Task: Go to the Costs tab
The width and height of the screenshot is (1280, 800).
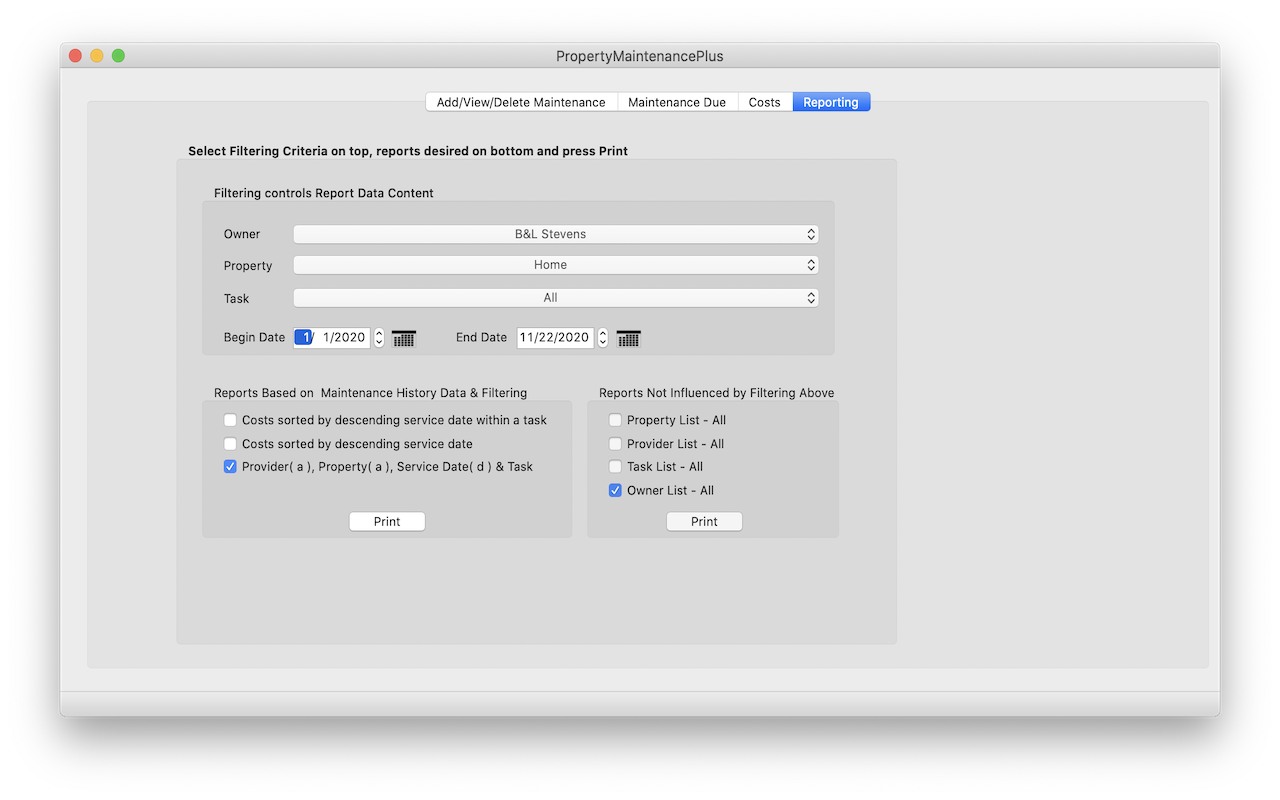Action: click(764, 102)
